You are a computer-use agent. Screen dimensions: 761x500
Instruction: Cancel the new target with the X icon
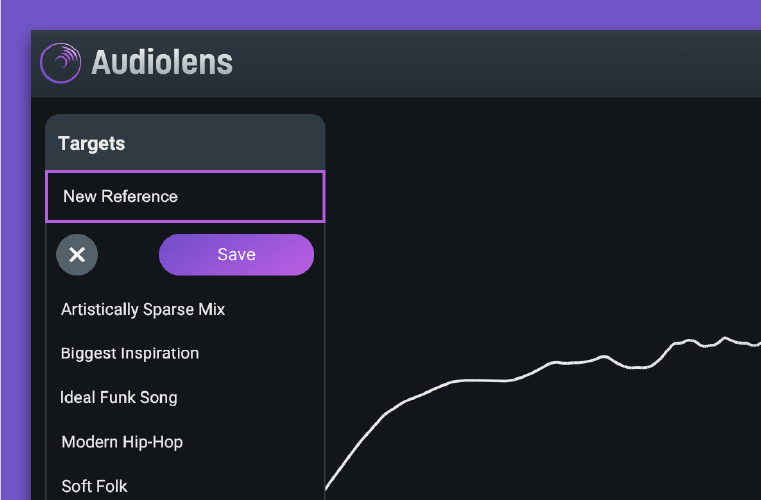[77, 255]
